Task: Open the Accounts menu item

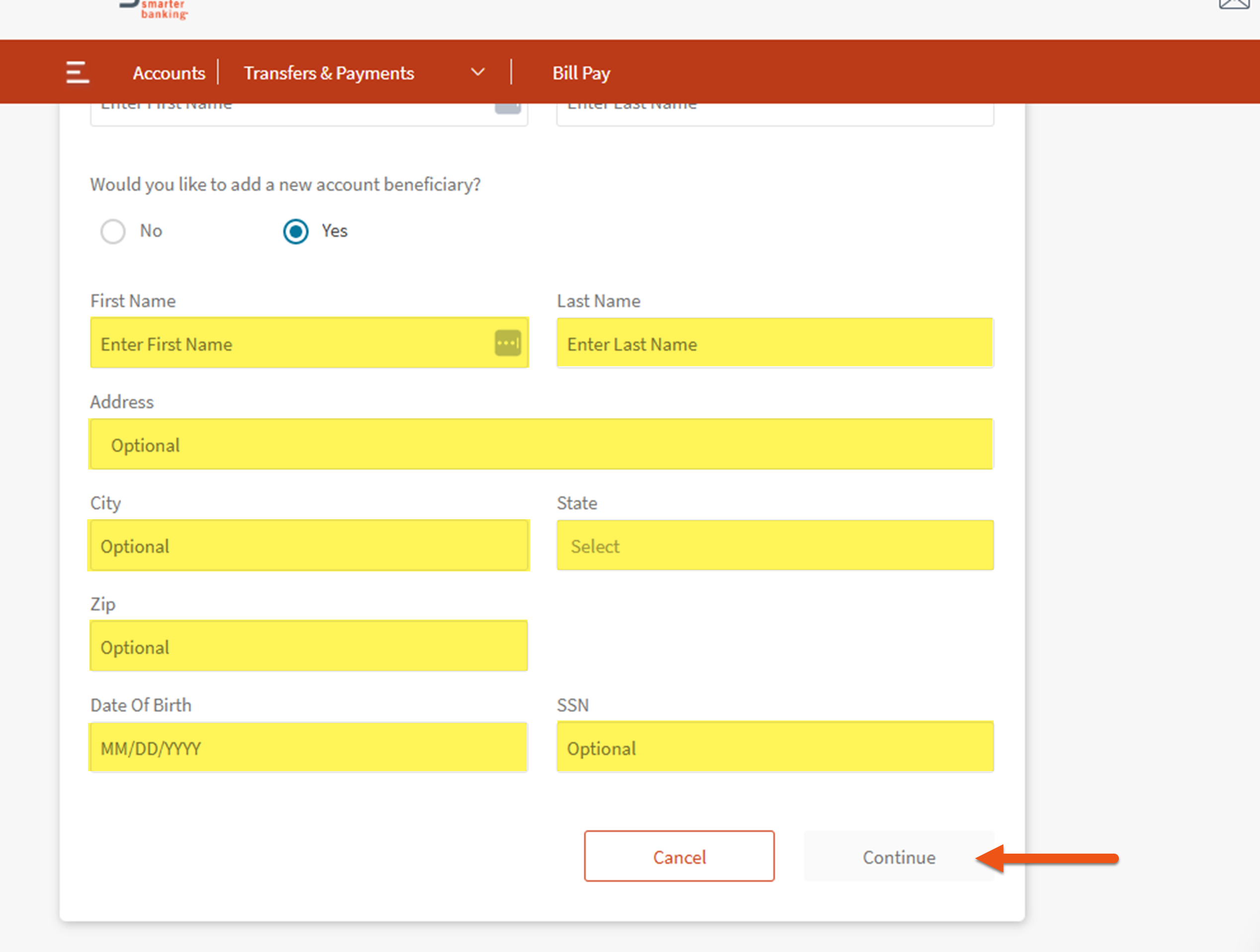Action: point(168,73)
